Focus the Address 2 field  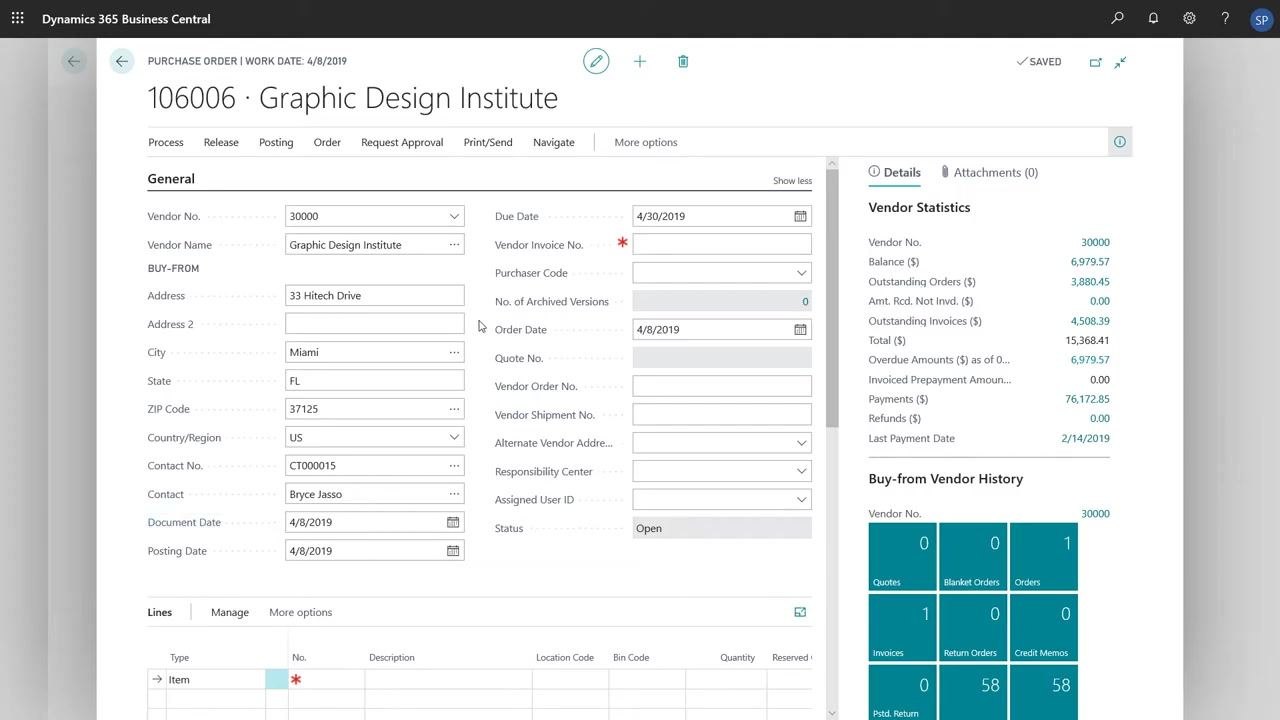pyautogui.click(x=375, y=324)
